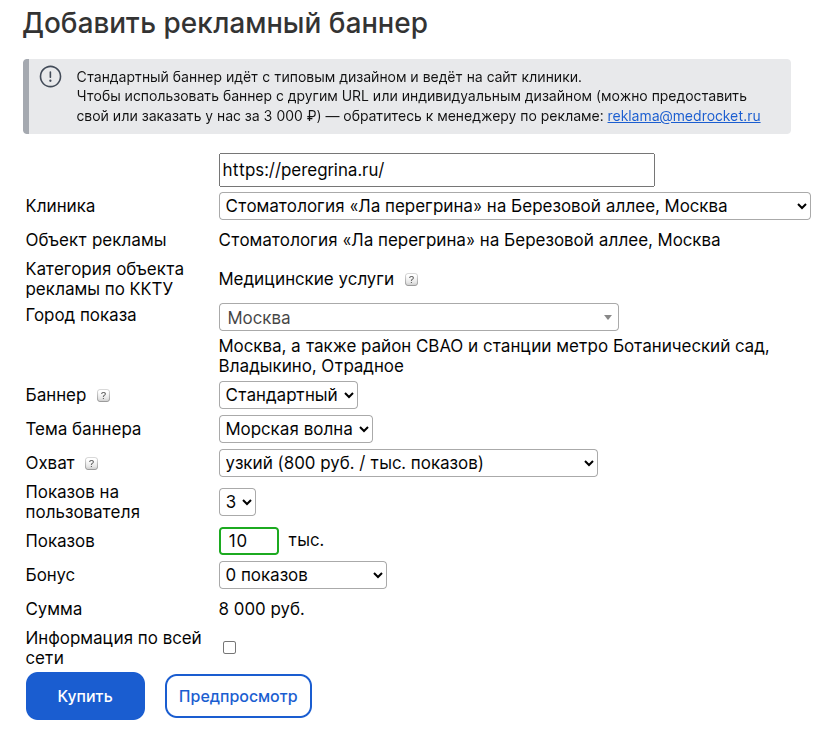817x731 pixels.
Task: Click the exclamation info icon in the notice
Action: point(51,77)
